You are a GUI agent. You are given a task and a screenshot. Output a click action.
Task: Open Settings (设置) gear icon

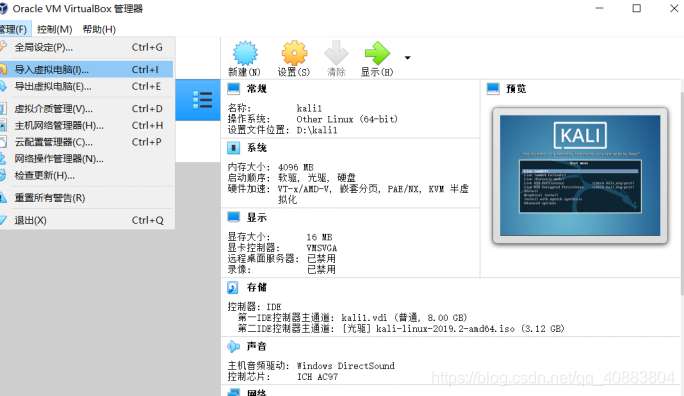294,53
